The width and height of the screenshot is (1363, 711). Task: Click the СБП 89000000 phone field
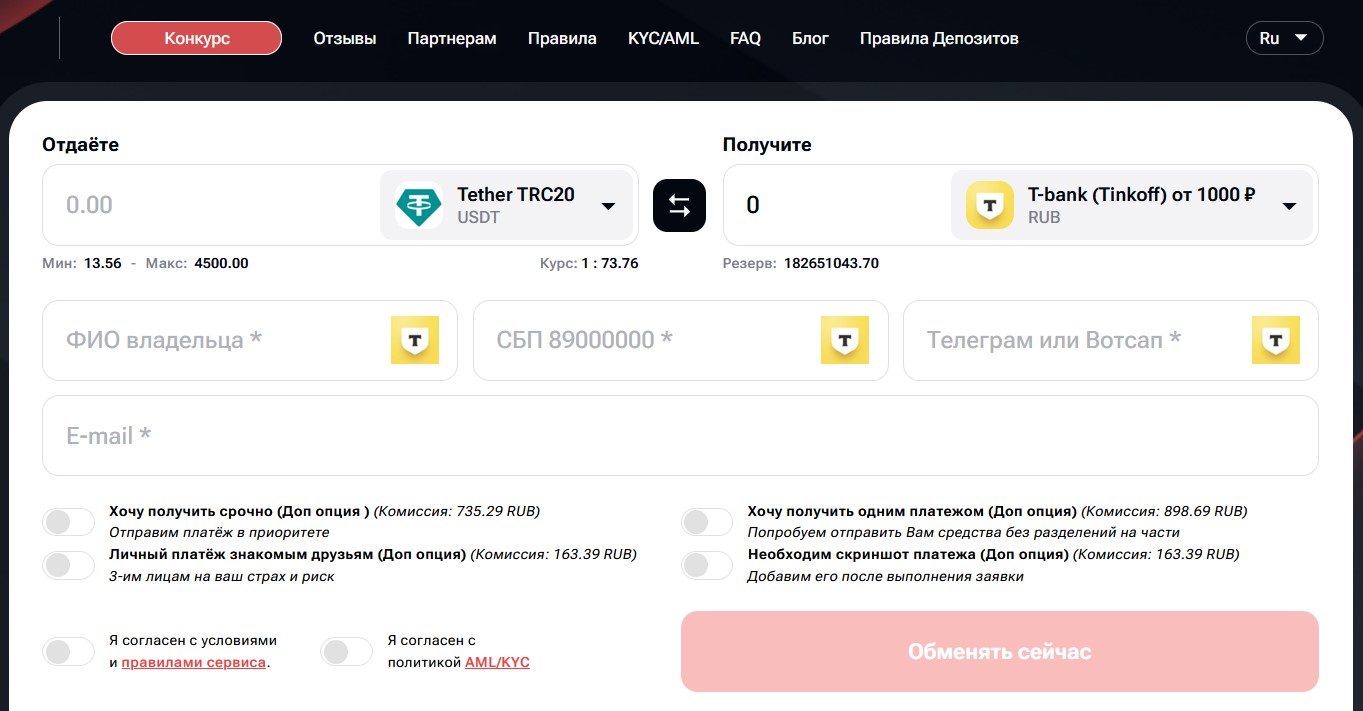pyautogui.click(x=680, y=340)
